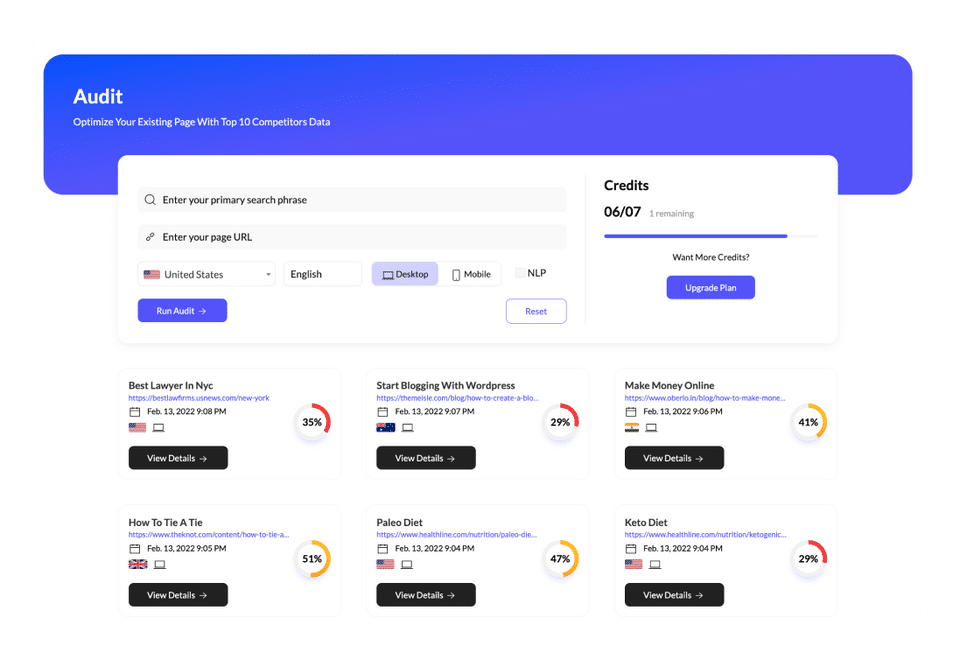Click desktop icon on Start Blogging With Wordpress card
This screenshot has width=960, height=661.
click(408, 428)
